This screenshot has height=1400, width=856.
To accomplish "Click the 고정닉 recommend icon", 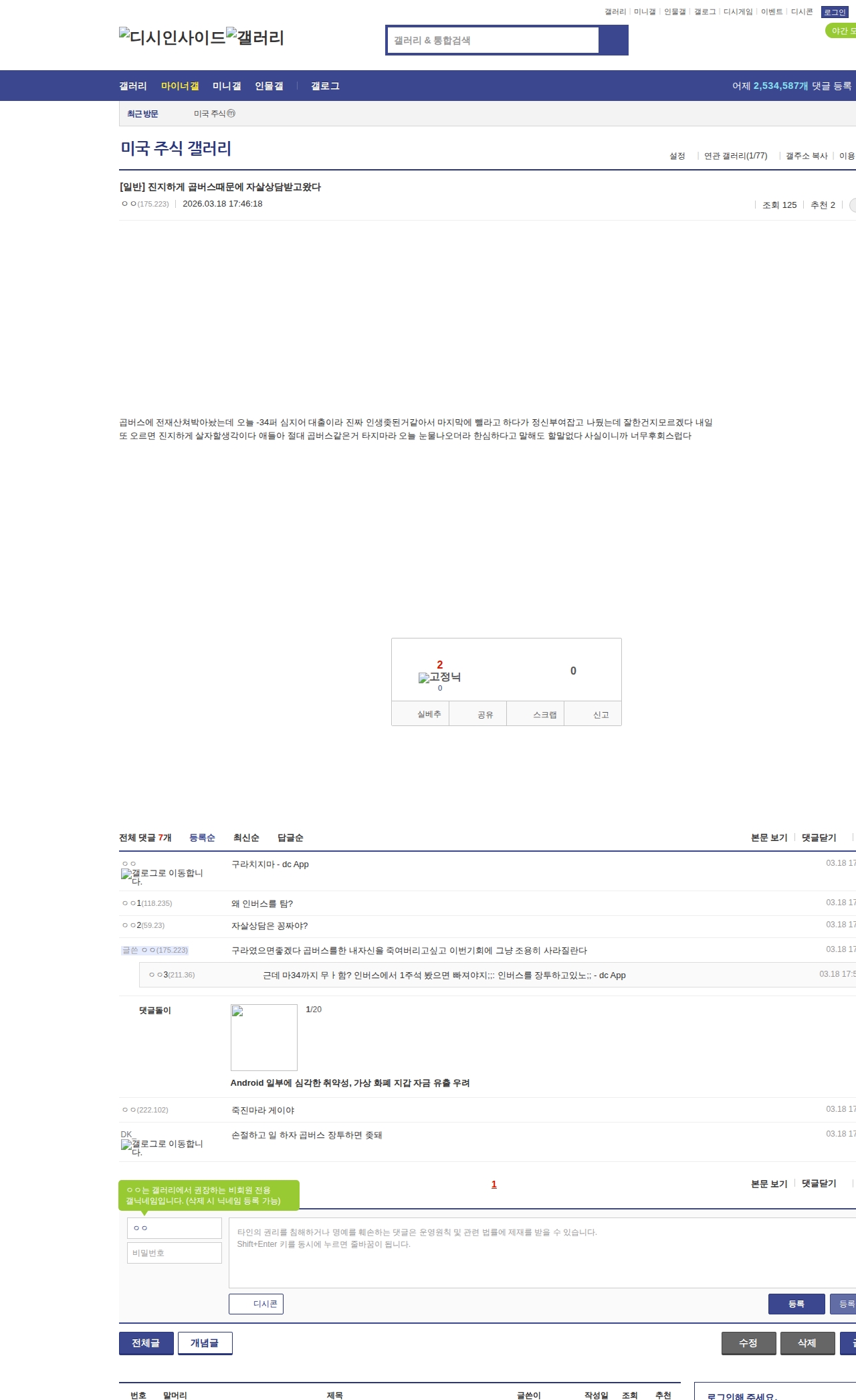I will click(x=439, y=677).
